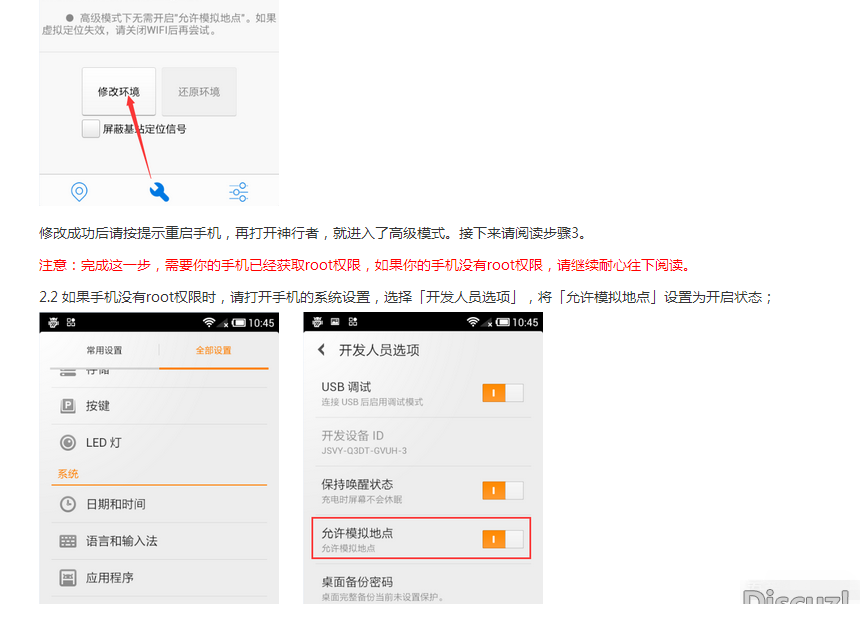The height and width of the screenshot is (627, 866).
Task: Open 应用程序 settings
Action: pos(159,578)
